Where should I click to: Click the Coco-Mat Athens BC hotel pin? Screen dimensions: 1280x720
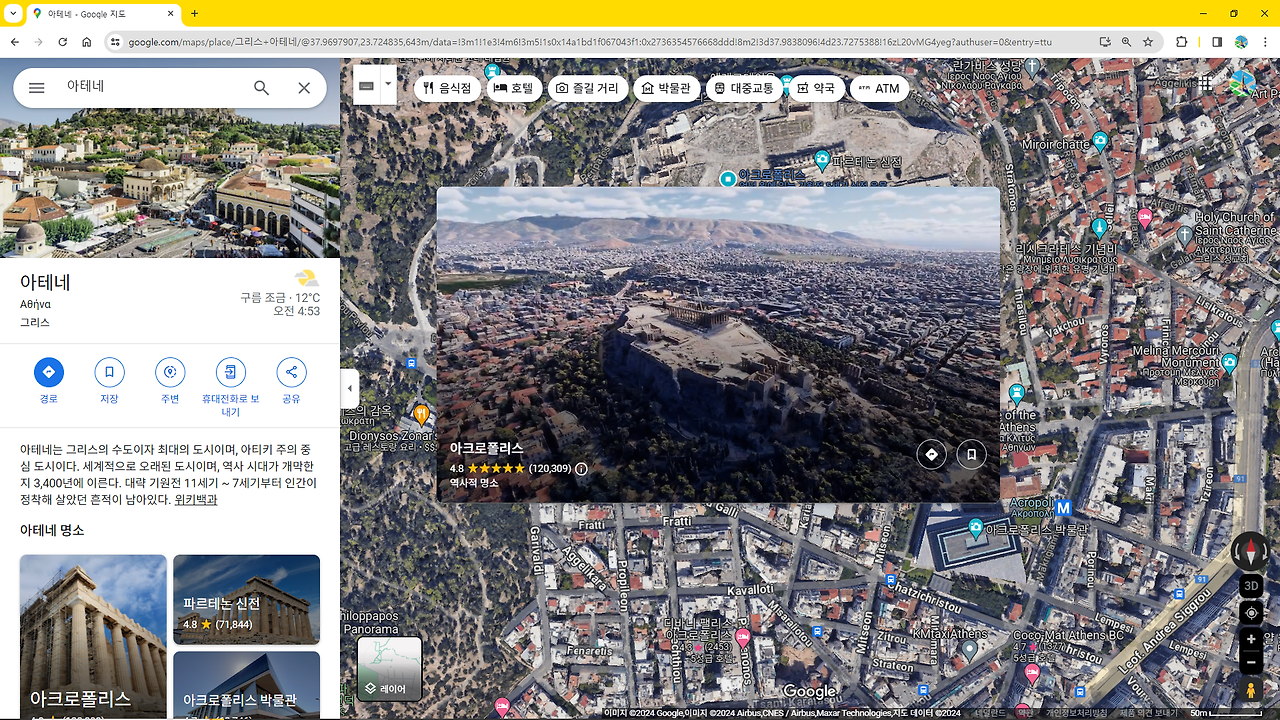point(1033,673)
